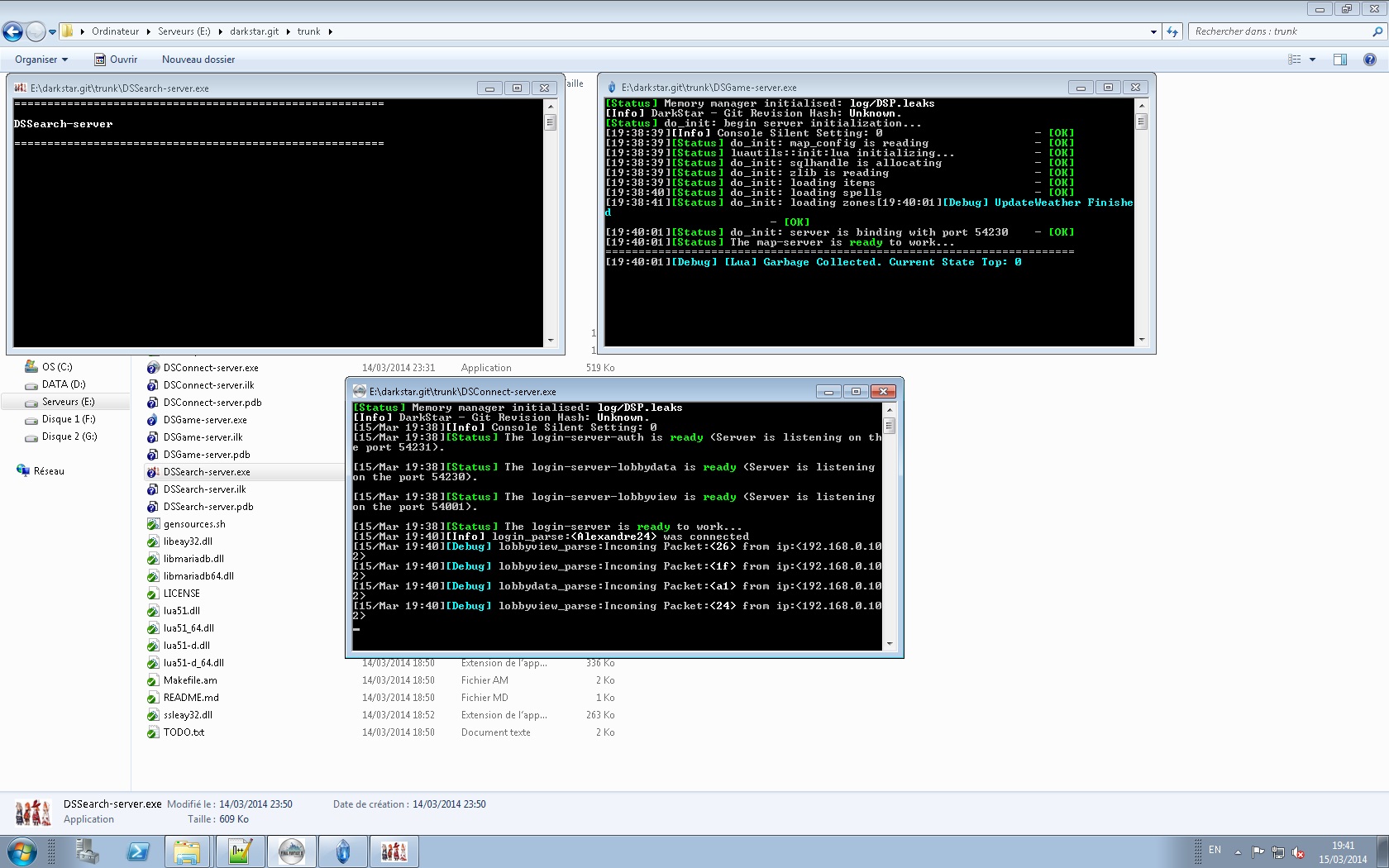Click the muted volume tray icon
This screenshot has width=1389, height=868.
coord(1298,851)
